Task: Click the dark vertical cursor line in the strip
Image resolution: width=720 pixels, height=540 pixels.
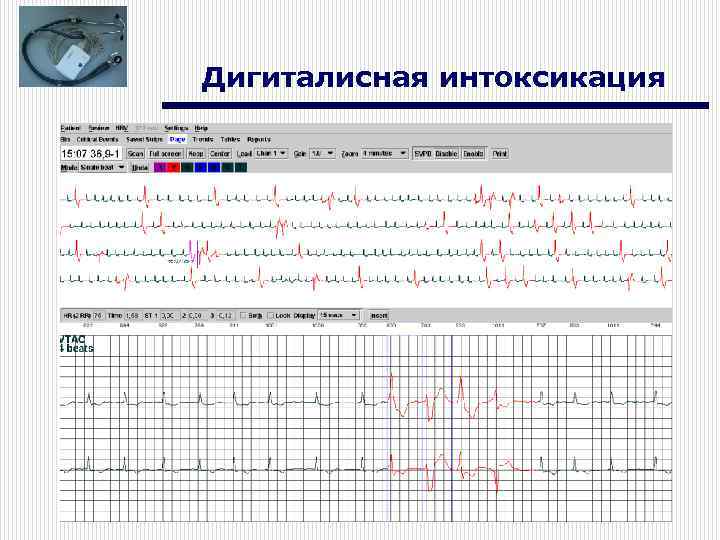Action: 451,428
